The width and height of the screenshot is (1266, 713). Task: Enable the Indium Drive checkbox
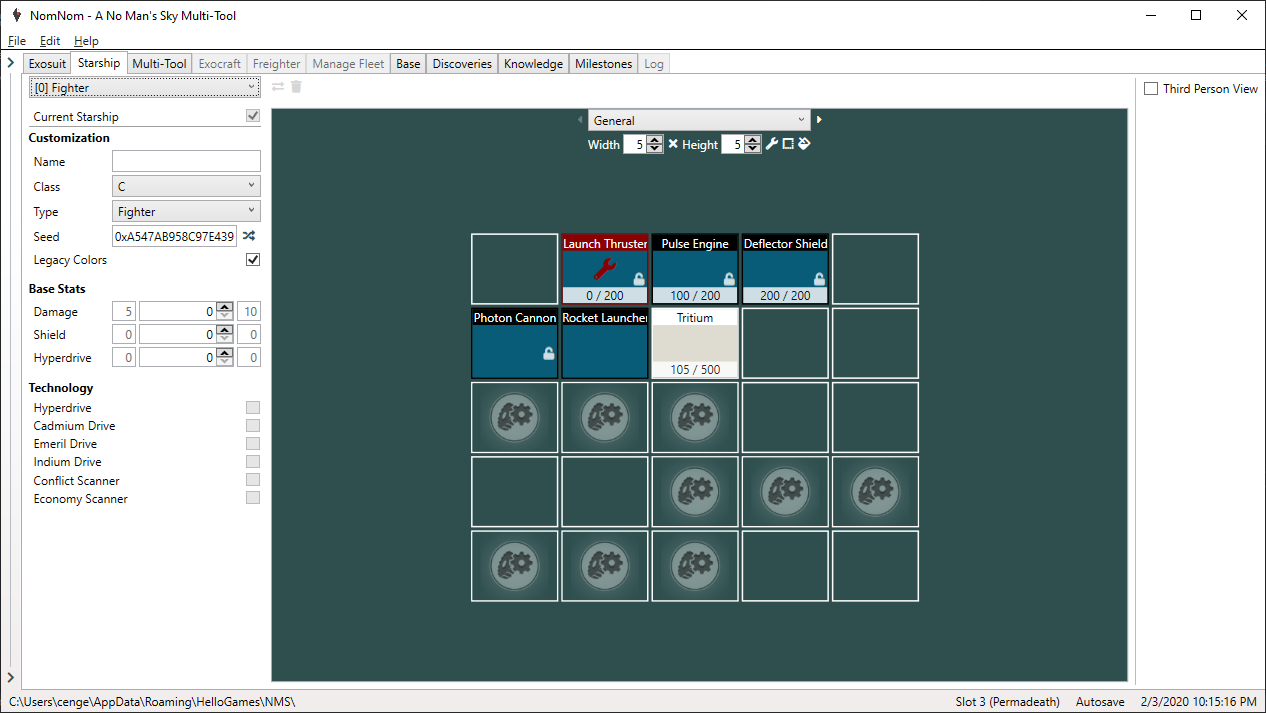point(253,462)
